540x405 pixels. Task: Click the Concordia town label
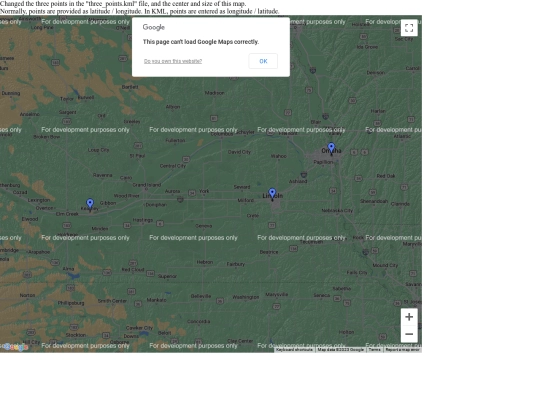198,322
